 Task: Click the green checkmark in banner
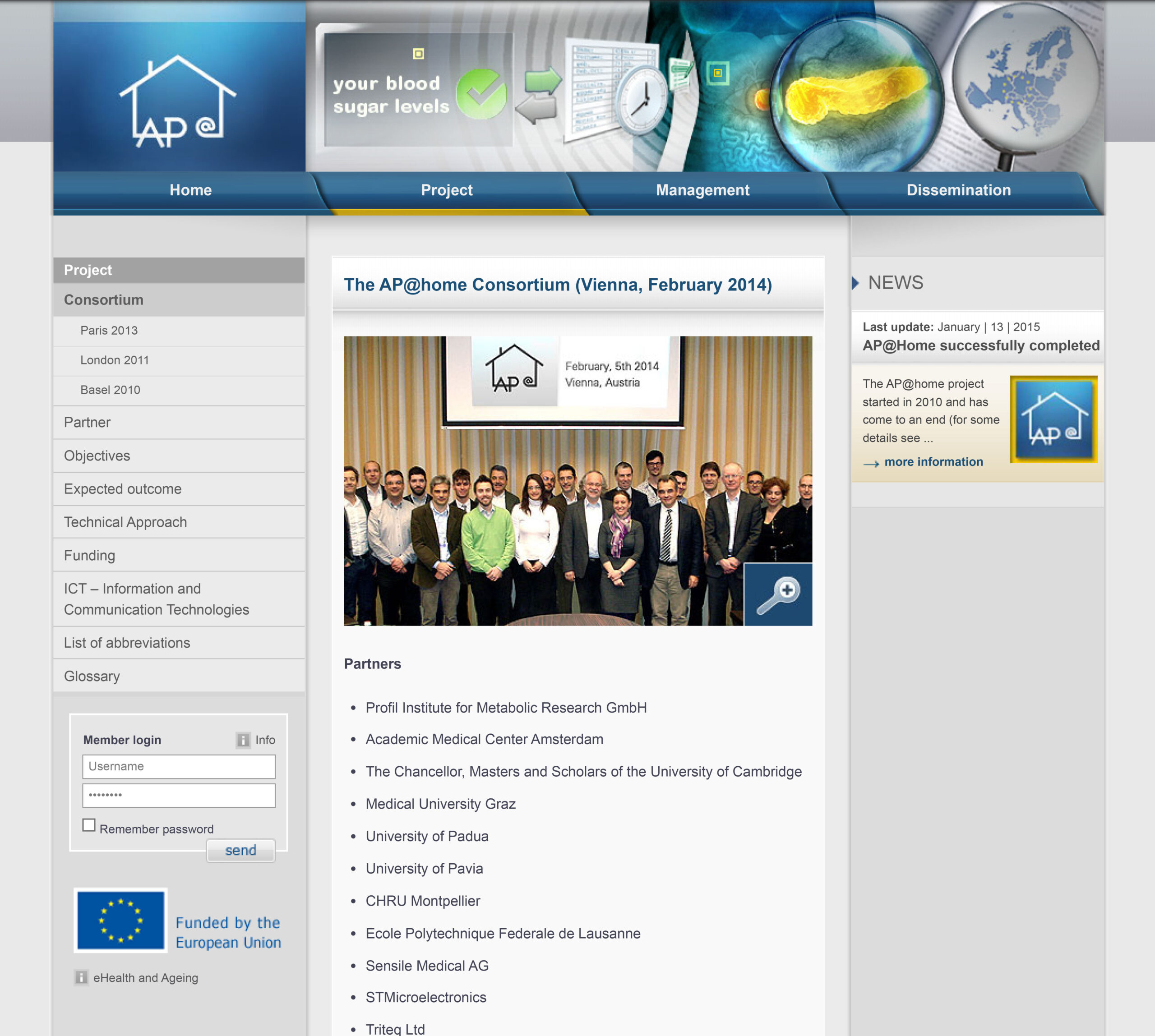(481, 95)
